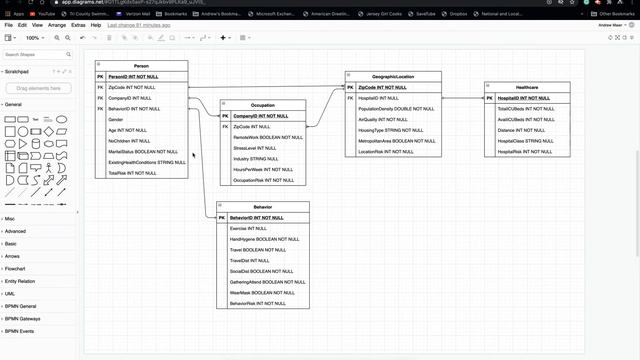This screenshot has width=640, height=360.
Task: Open the Other Bookmarks folder
Action: [x=613, y=14]
